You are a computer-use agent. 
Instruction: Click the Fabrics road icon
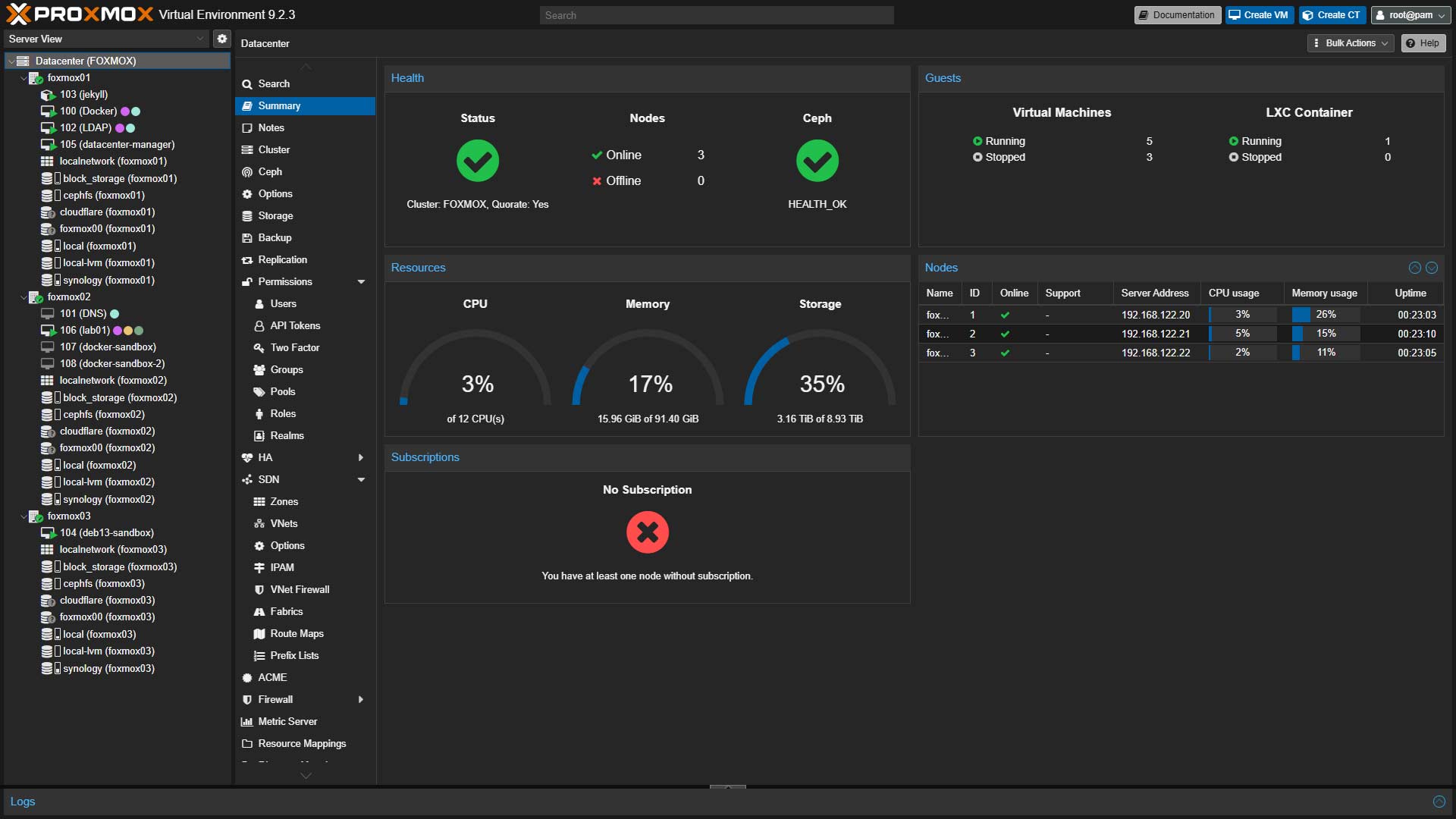259,612
